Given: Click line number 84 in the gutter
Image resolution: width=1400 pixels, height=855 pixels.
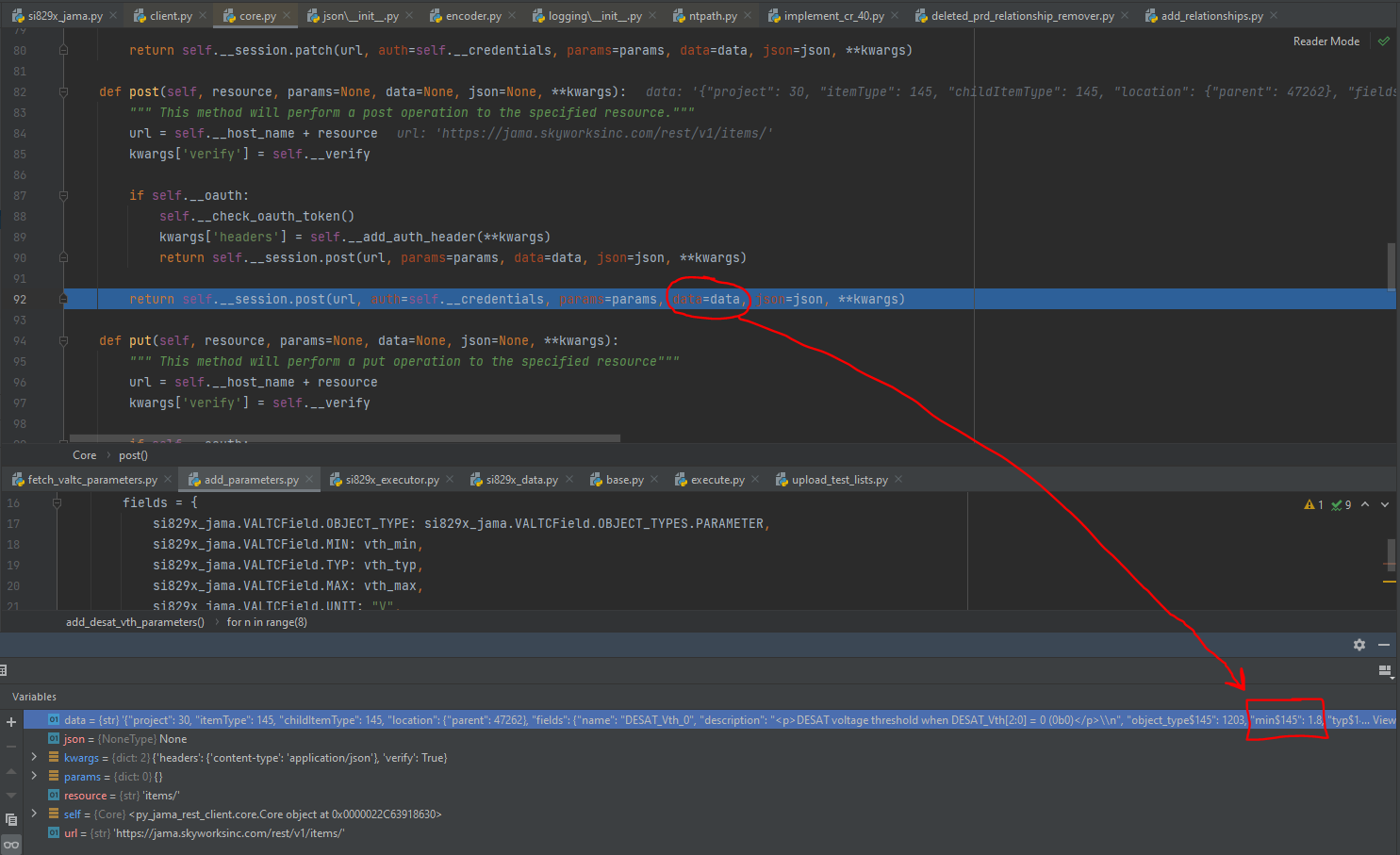Looking at the screenshot, I should tap(20, 134).
